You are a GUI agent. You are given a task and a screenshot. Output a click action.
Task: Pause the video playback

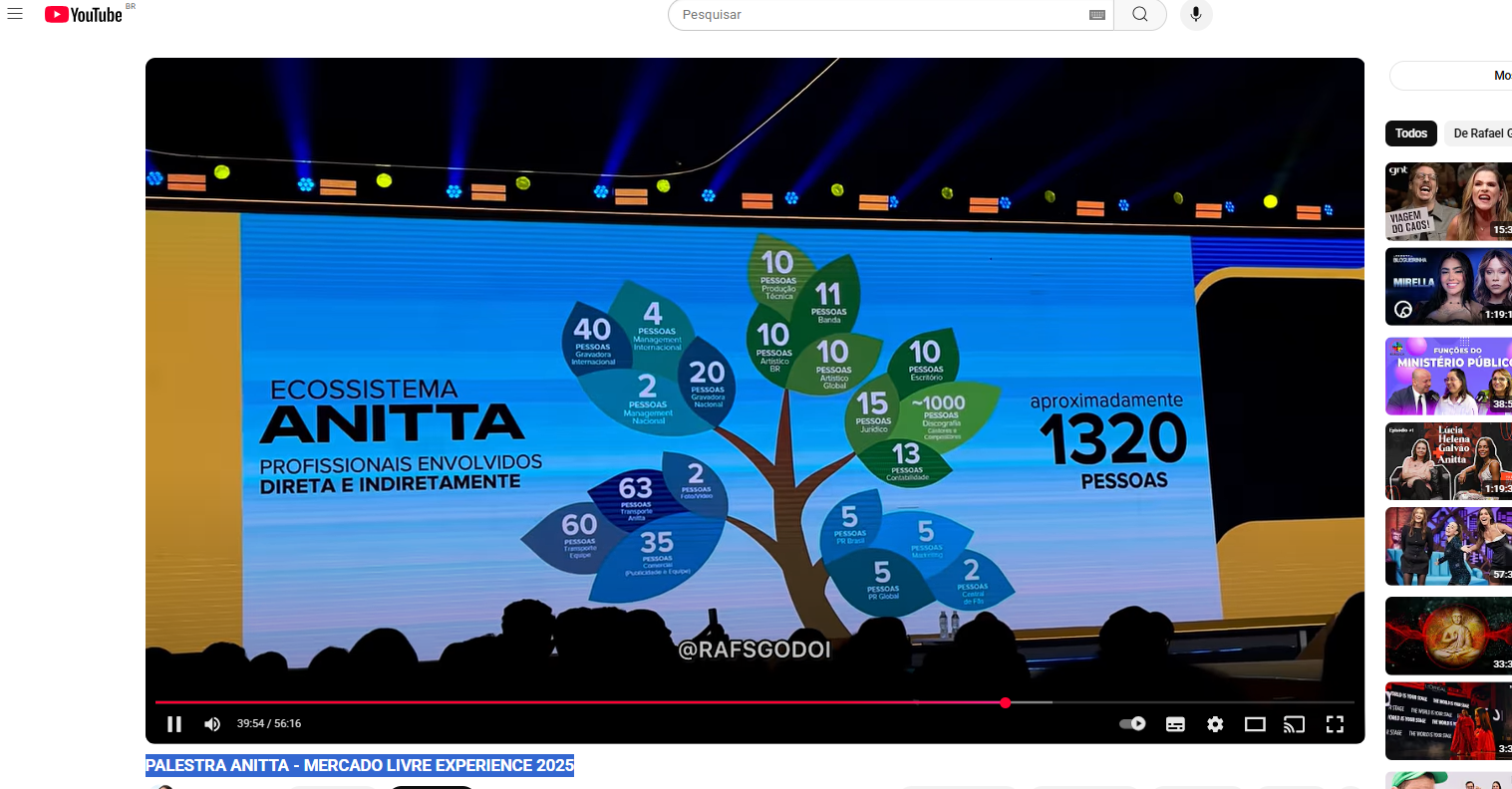174,724
